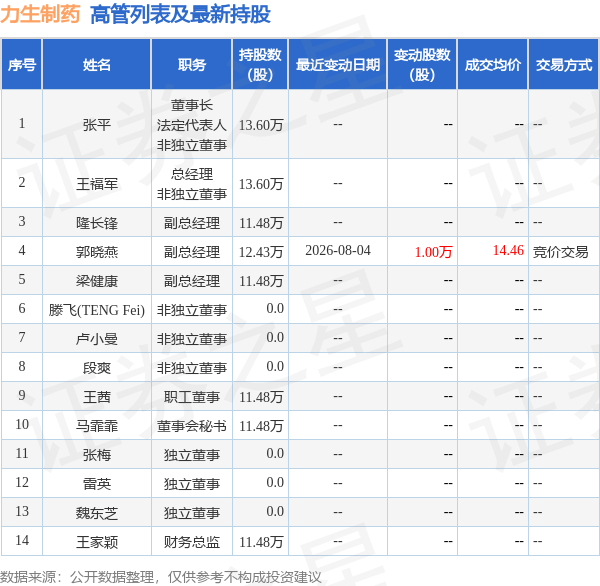600x586 pixels.
Task: Click the name 王茜
Action: 97,397
